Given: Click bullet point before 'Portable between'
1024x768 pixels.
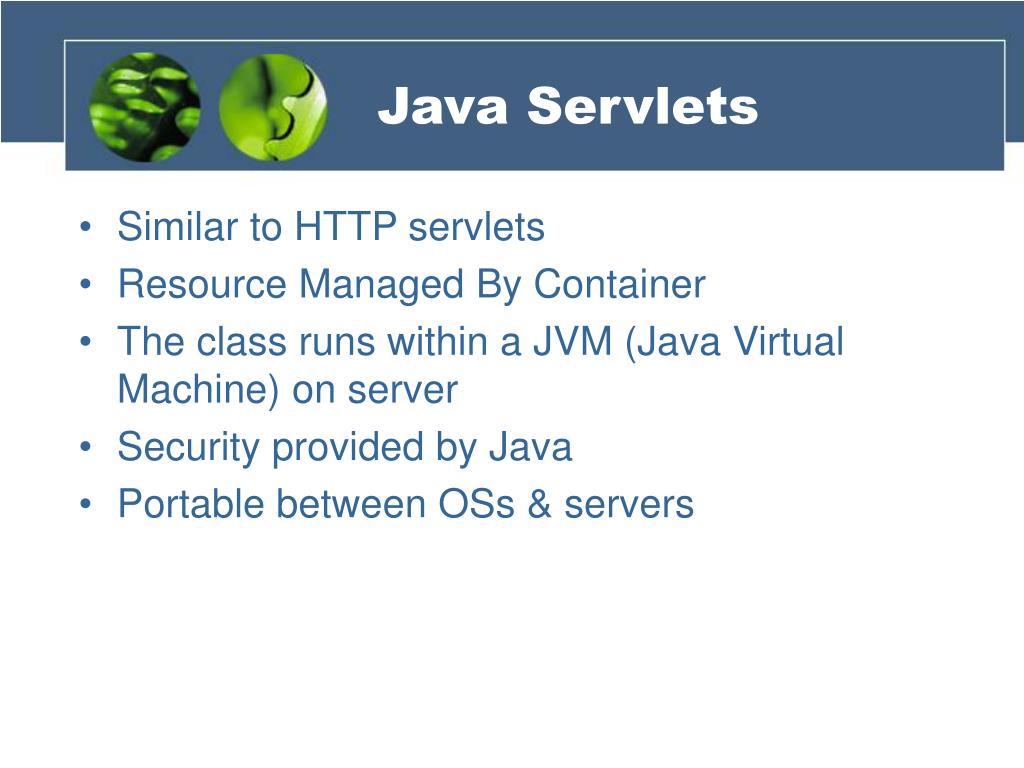Looking at the screenshot, I should pyautogui.click(x=85, y=505).
